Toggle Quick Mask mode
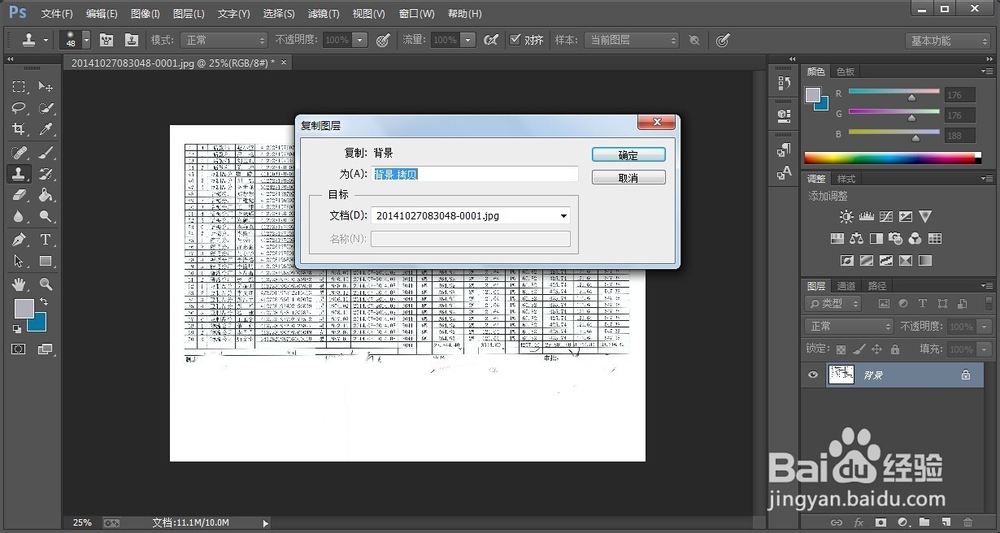The height and width of the screenshot is (533, 1000). click(18, 349)
